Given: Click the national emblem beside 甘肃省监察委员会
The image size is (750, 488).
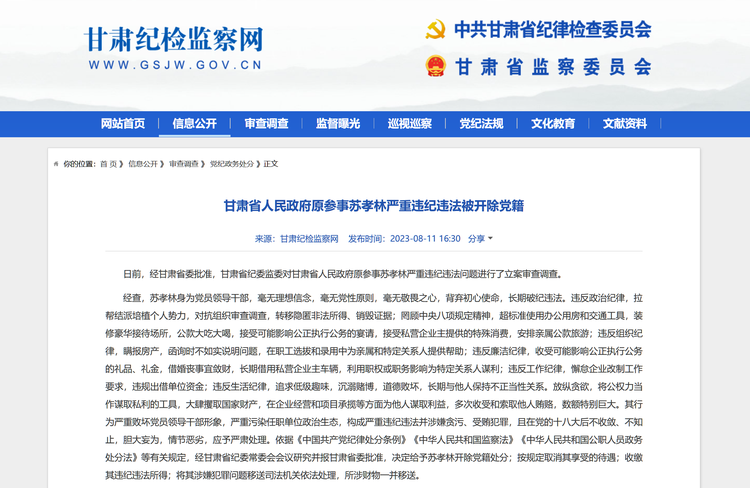Looking at the screenshot, I should pyautogui.click(x=435, y=68).
